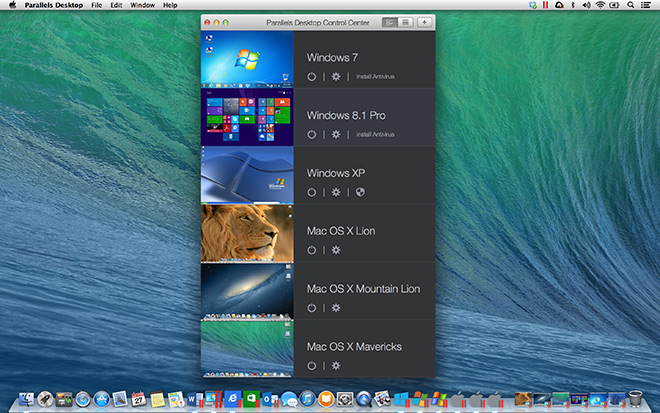The width and height of the screenshot is (660, 413).
Task: Switch Control Center to compact list view
Action: tap(405, 22)
